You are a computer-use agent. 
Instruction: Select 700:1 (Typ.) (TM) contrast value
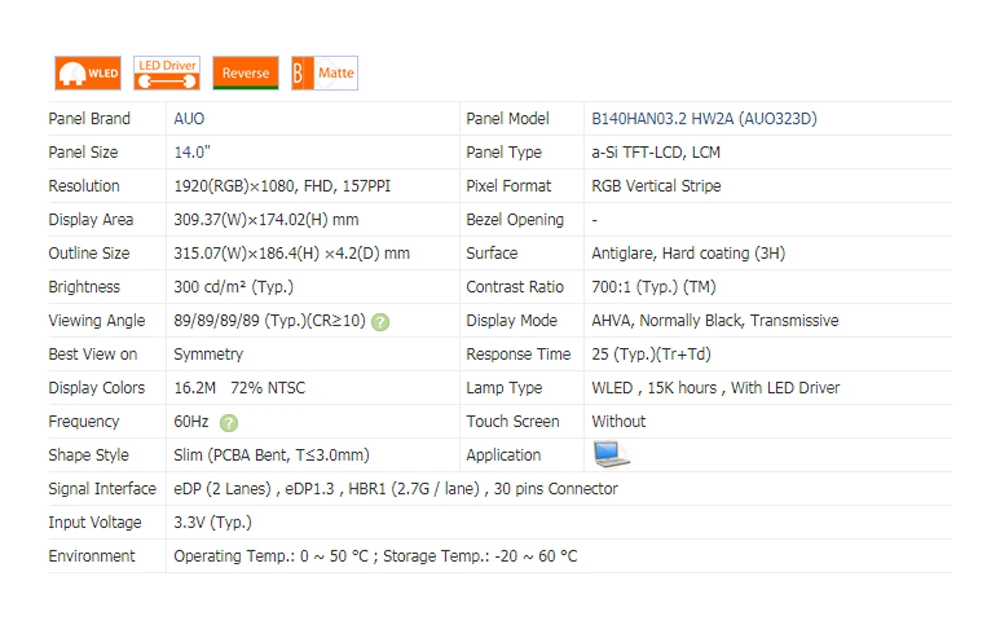point(654,287)
